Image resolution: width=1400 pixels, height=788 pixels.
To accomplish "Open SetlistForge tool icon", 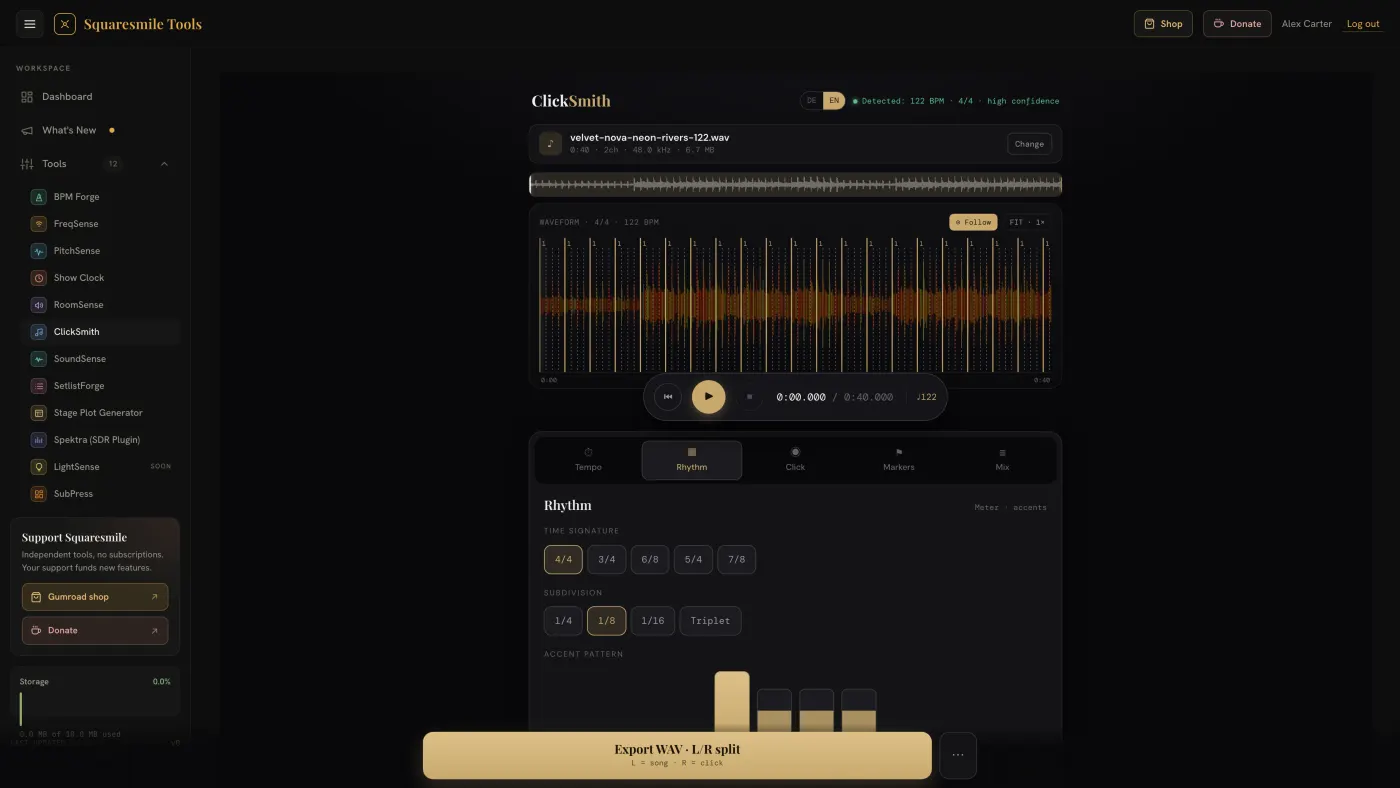I will click(39, 386).
